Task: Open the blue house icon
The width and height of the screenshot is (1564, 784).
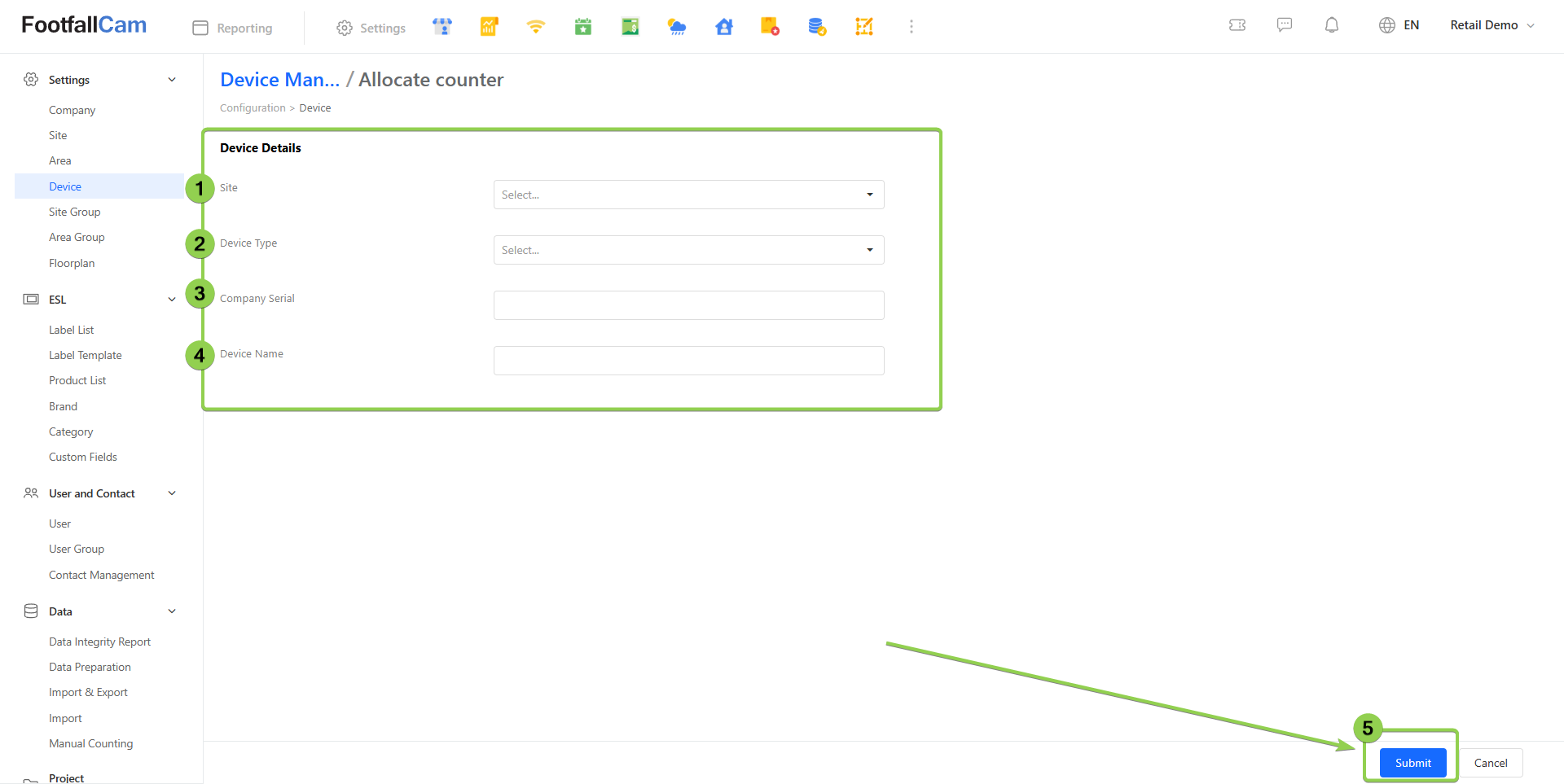Action: pyautogui.click(x=723, y=27)
